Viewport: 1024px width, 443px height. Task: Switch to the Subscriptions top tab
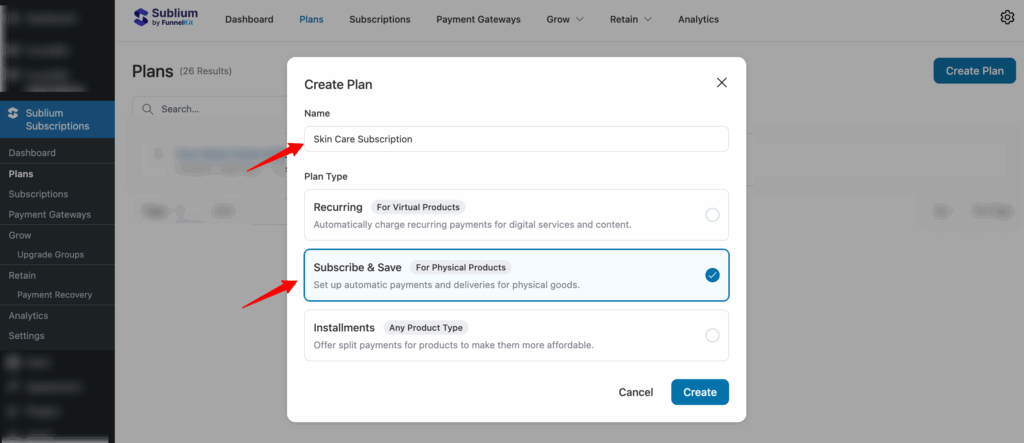point(379,19)
